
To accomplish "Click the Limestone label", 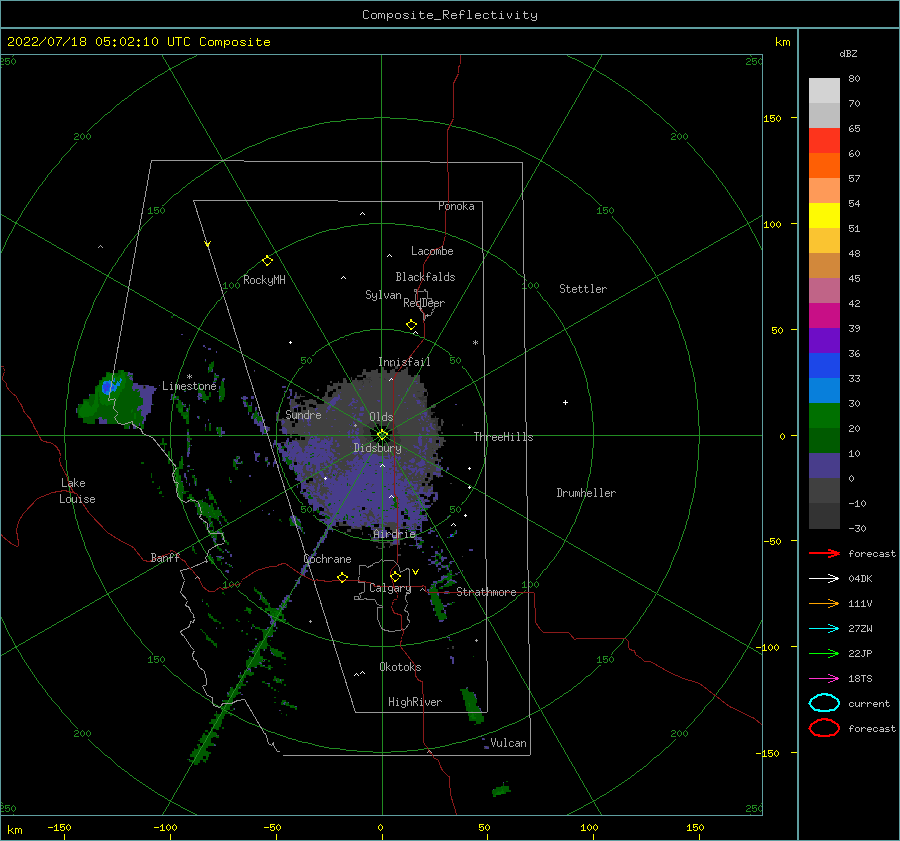I will pos(189,386).
